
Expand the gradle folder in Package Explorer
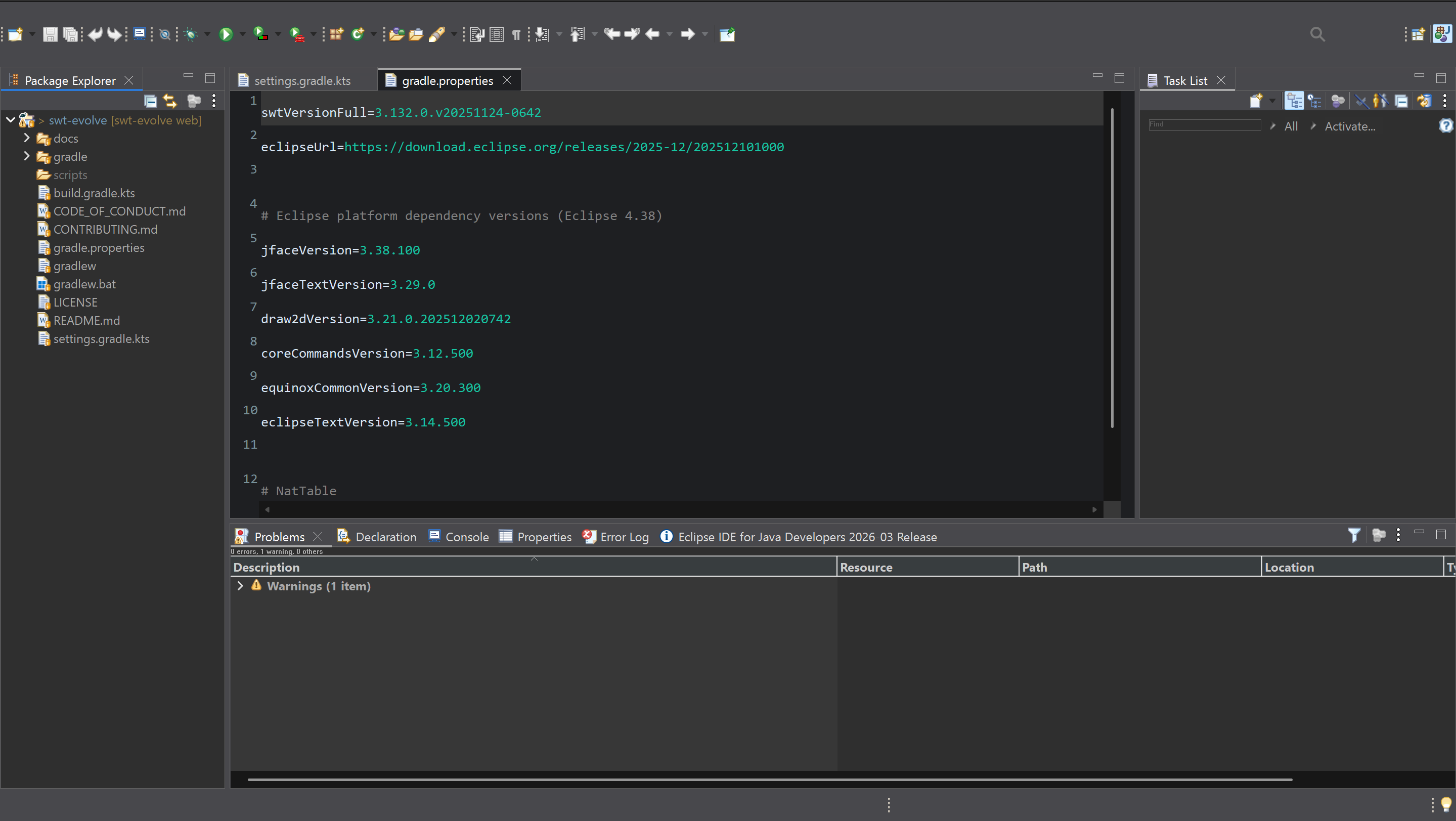pos(27,156)
